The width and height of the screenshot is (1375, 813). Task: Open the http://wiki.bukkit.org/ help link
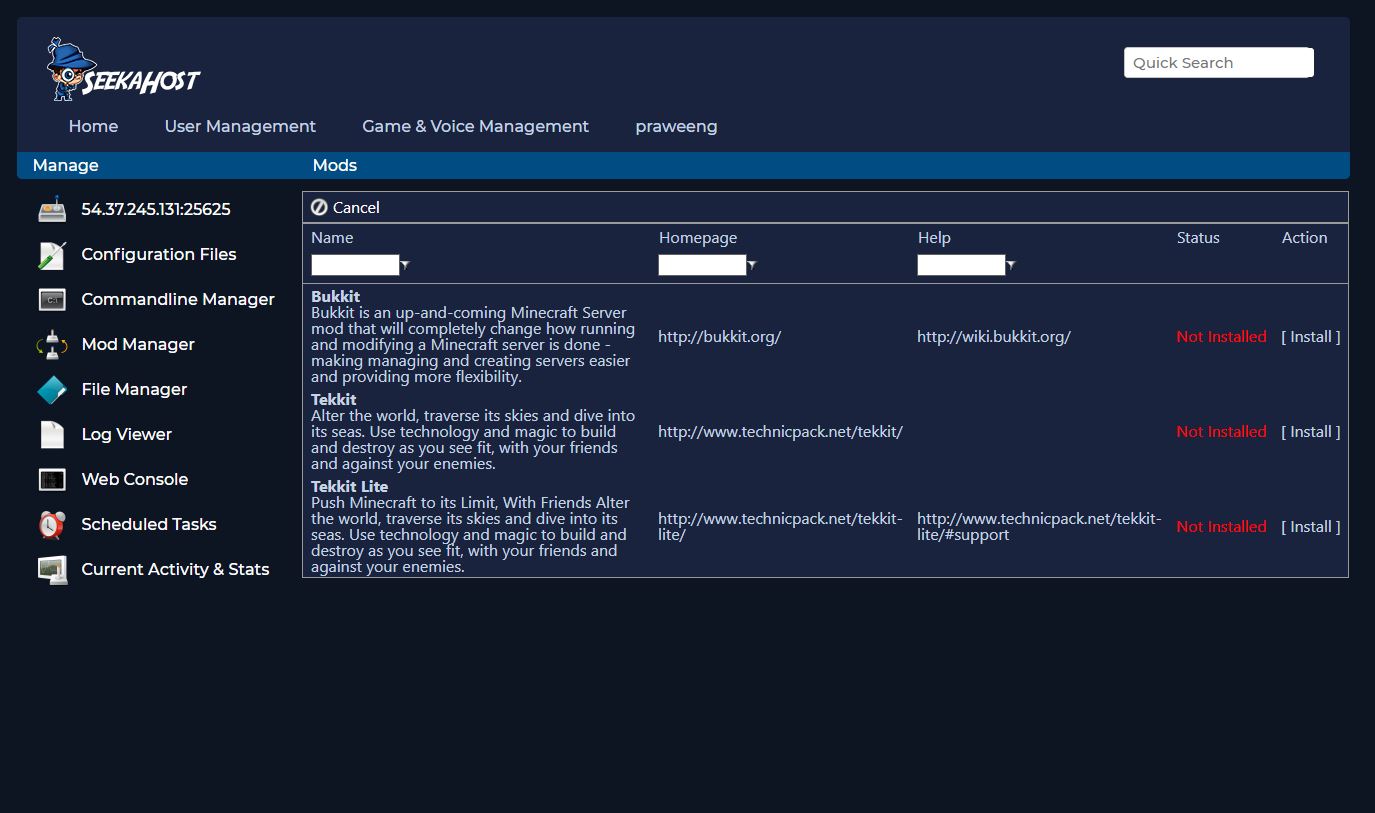pos(993,337)
